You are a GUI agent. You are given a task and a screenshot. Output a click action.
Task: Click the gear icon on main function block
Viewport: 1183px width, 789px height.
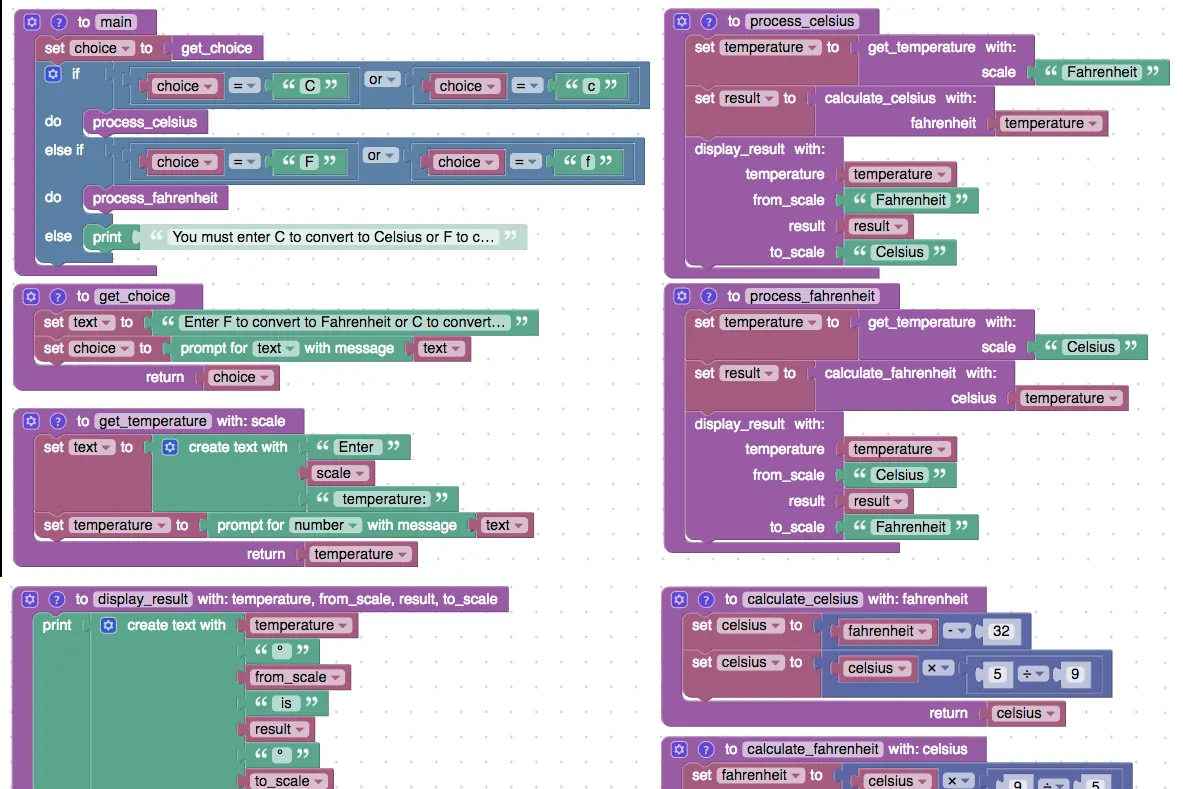coord(32,22)
